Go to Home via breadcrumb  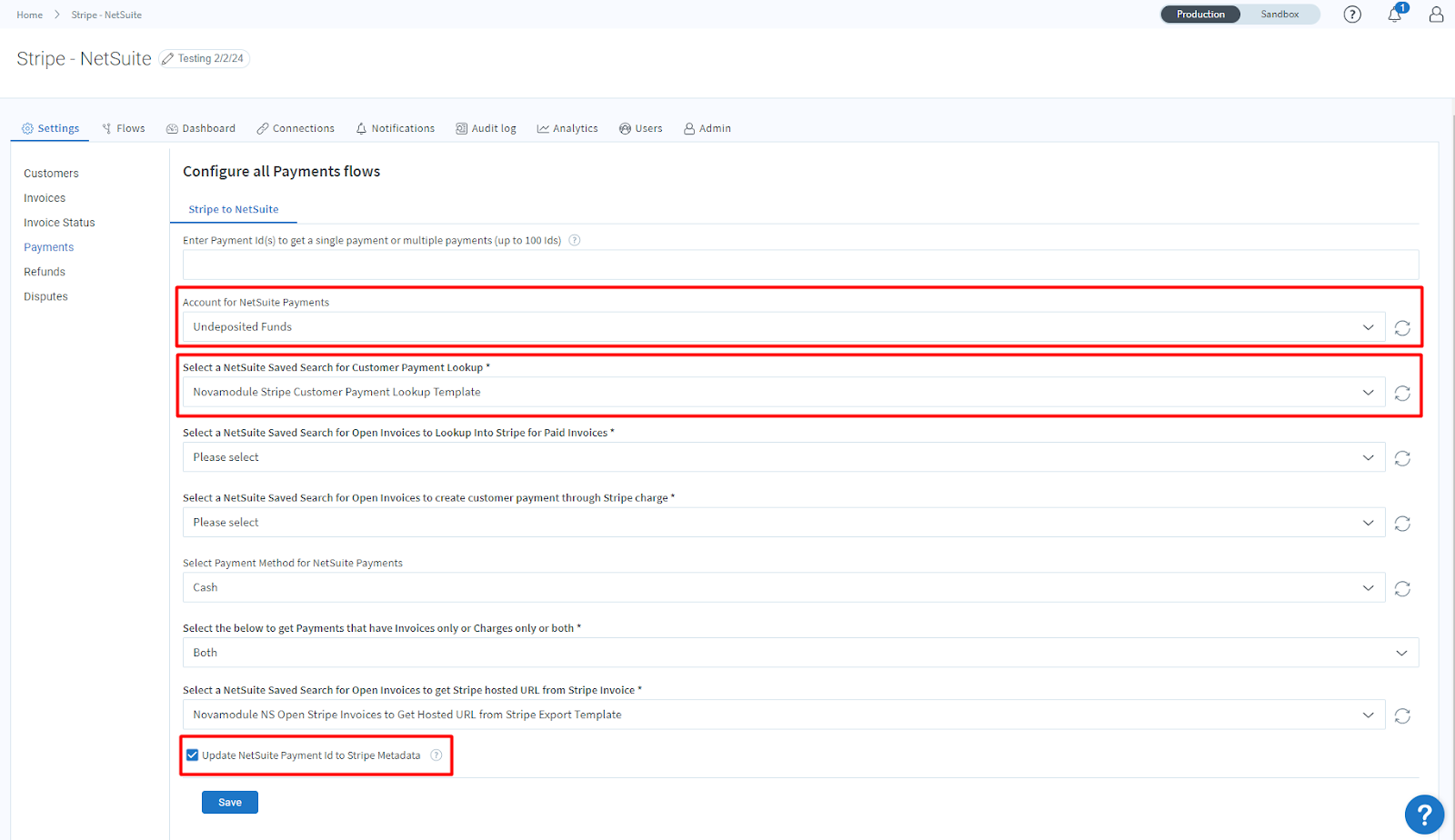tap(29, 15)
